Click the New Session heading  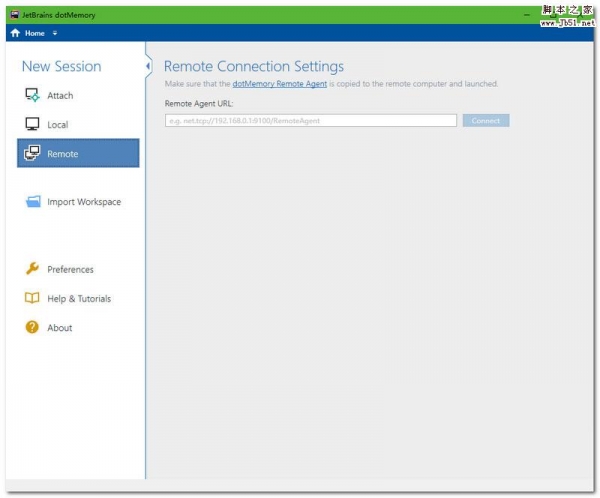(x=62, y=66)
